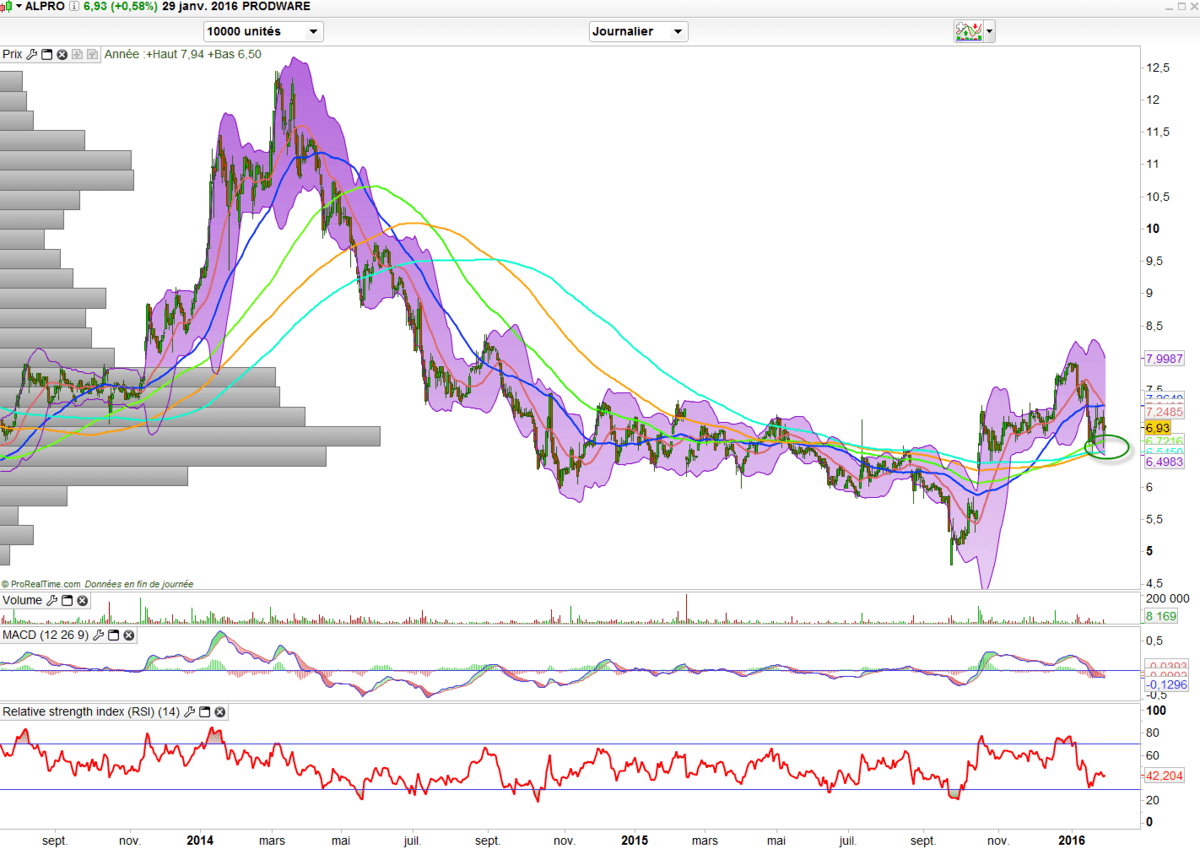Viewport: 1200px width, 849px height.
Task: Open RSI (14) wrench settings
Action: click(190, 712)
